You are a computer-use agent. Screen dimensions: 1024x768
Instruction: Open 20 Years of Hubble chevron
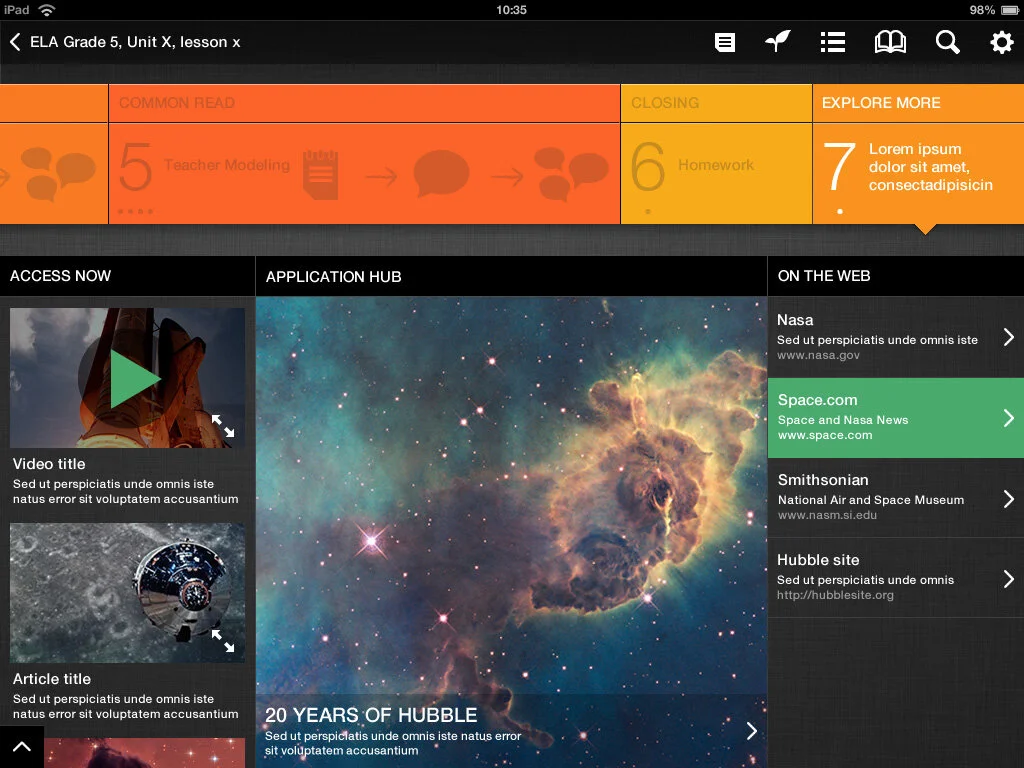point(752,731)
